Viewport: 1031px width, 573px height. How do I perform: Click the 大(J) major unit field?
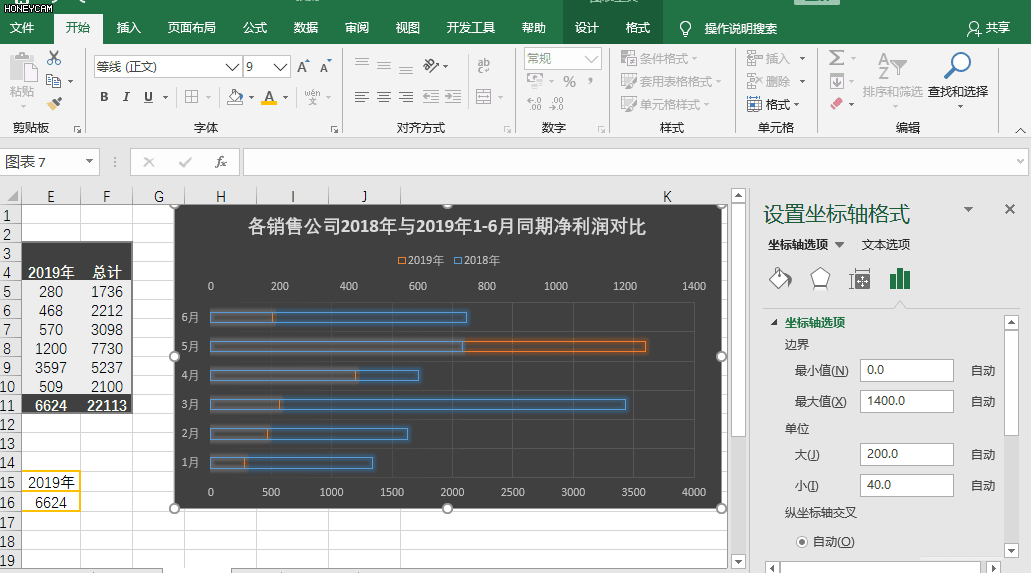tap(906, 455)
